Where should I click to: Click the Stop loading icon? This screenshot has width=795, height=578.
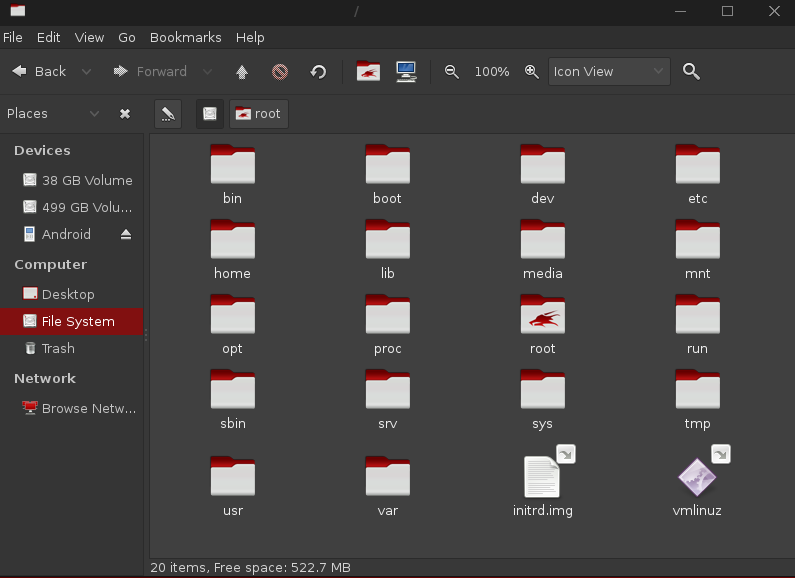(280, 72)
